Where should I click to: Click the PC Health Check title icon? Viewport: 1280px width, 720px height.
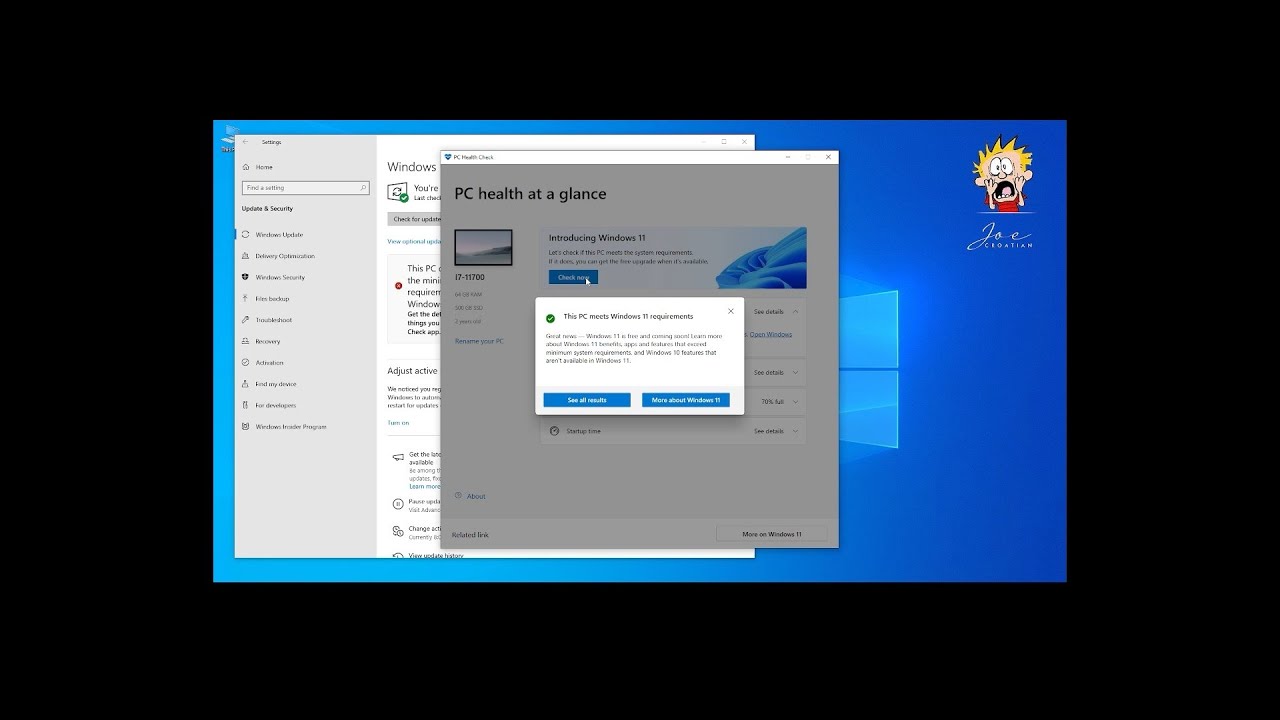point(448,157)
